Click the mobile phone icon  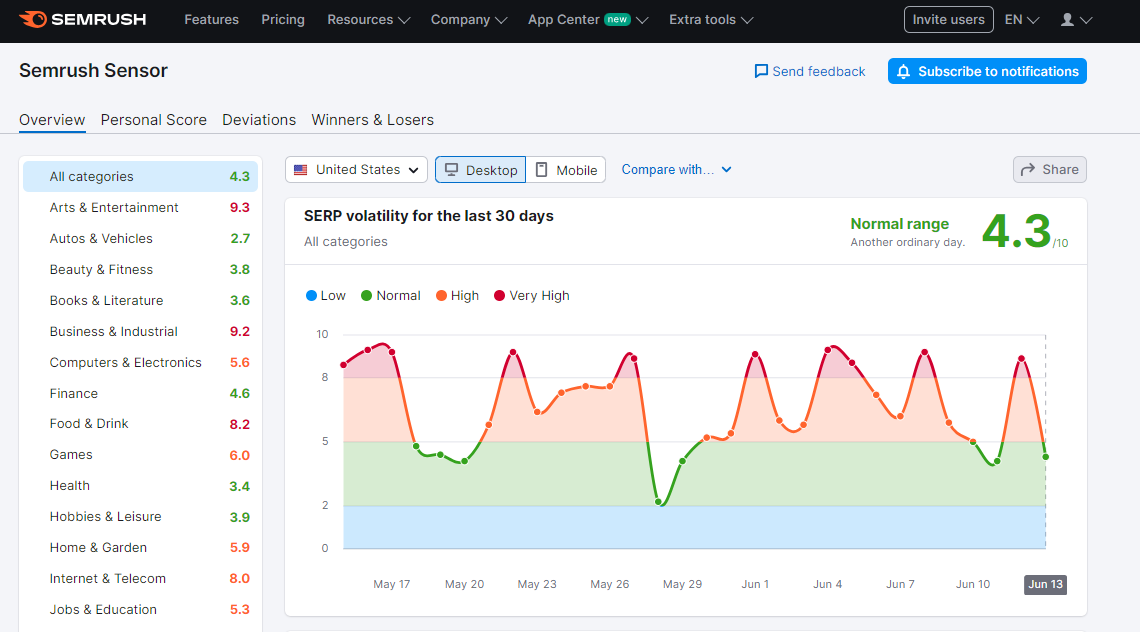click(x=541, y=169)
